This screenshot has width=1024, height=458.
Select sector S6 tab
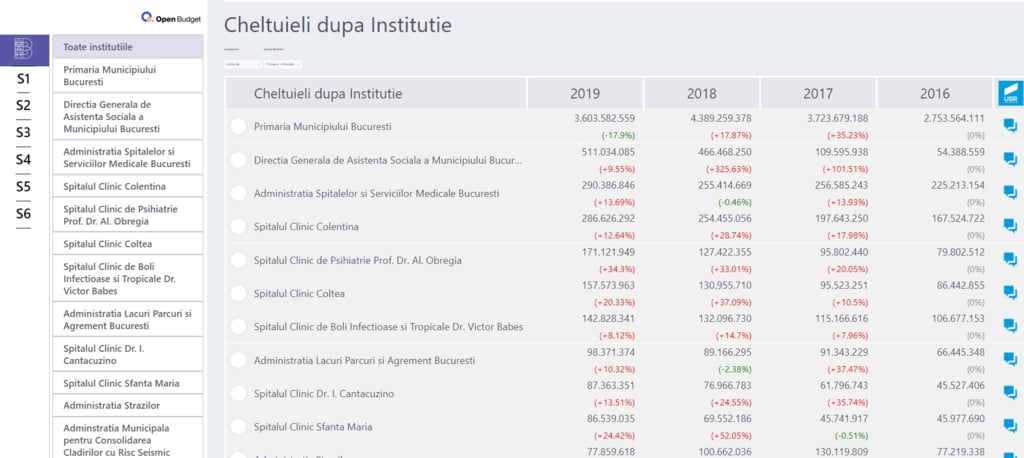coord(24,213)
